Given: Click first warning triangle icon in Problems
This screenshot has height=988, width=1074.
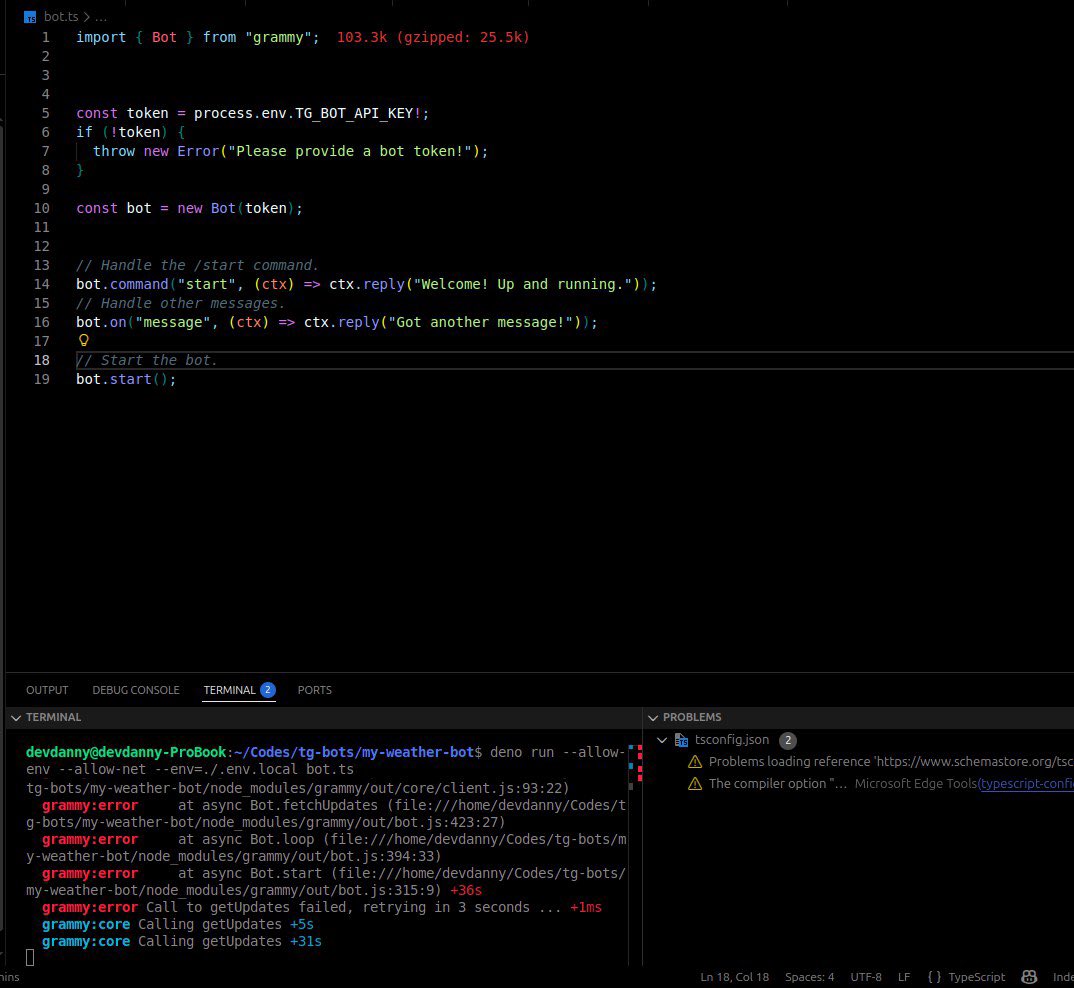Looking at the screenshot, I should (x=695, y=762).
